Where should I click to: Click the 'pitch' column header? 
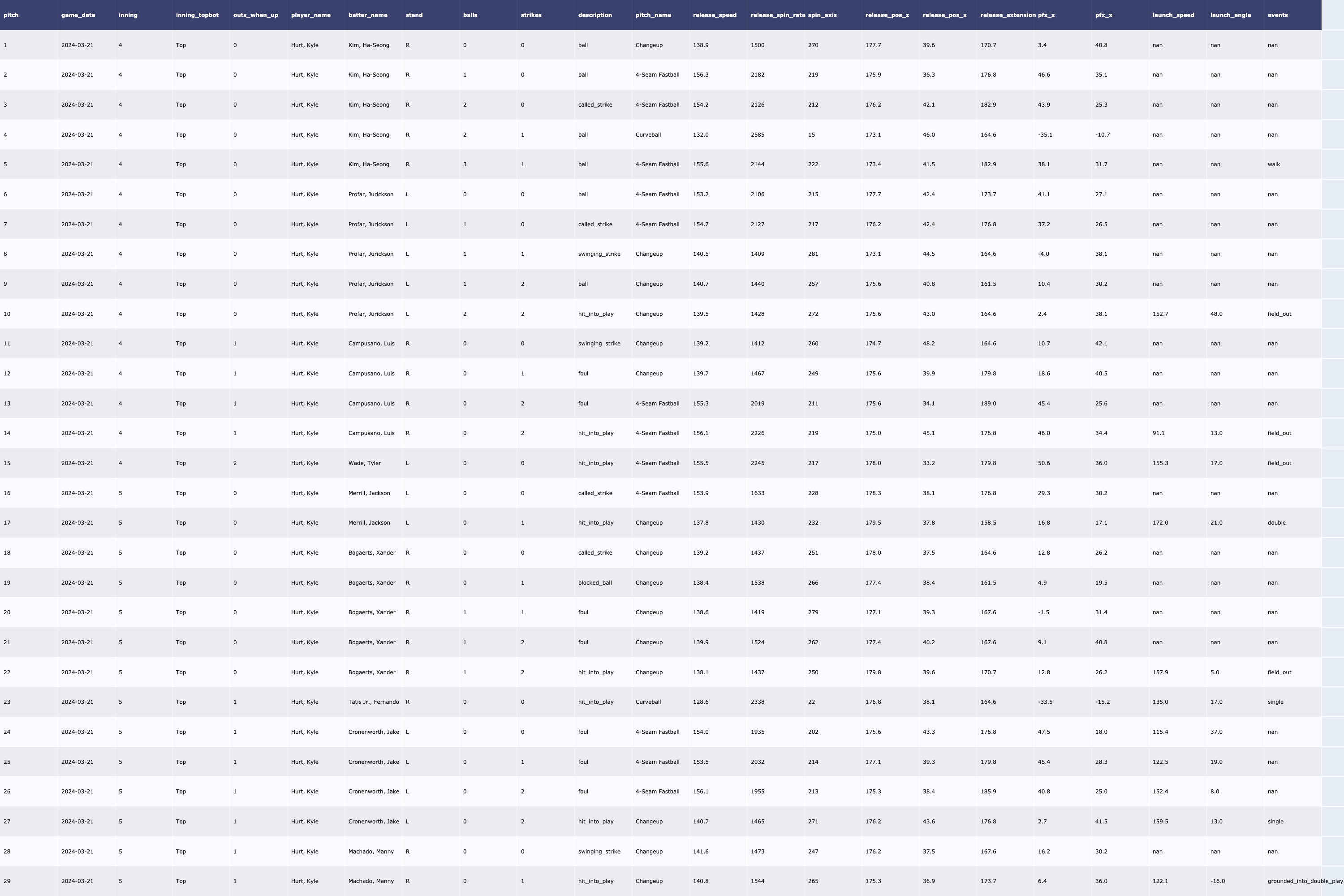12,15
